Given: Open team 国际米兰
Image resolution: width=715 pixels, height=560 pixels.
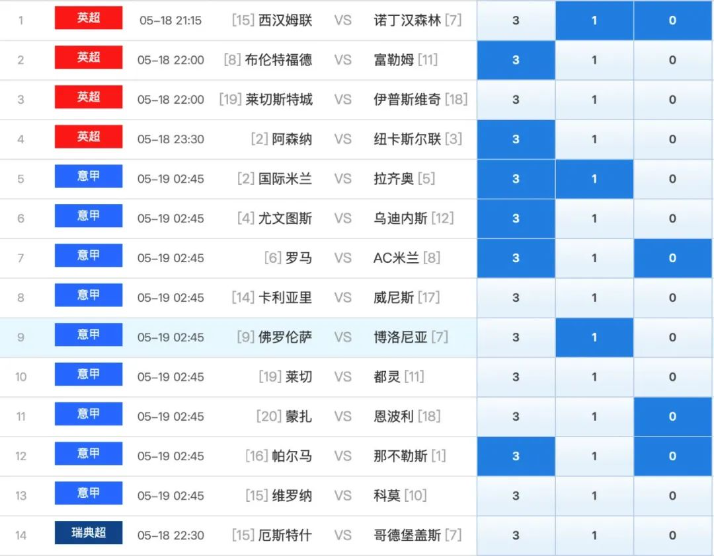Looking at the screenshot, I should click(285, 179).
